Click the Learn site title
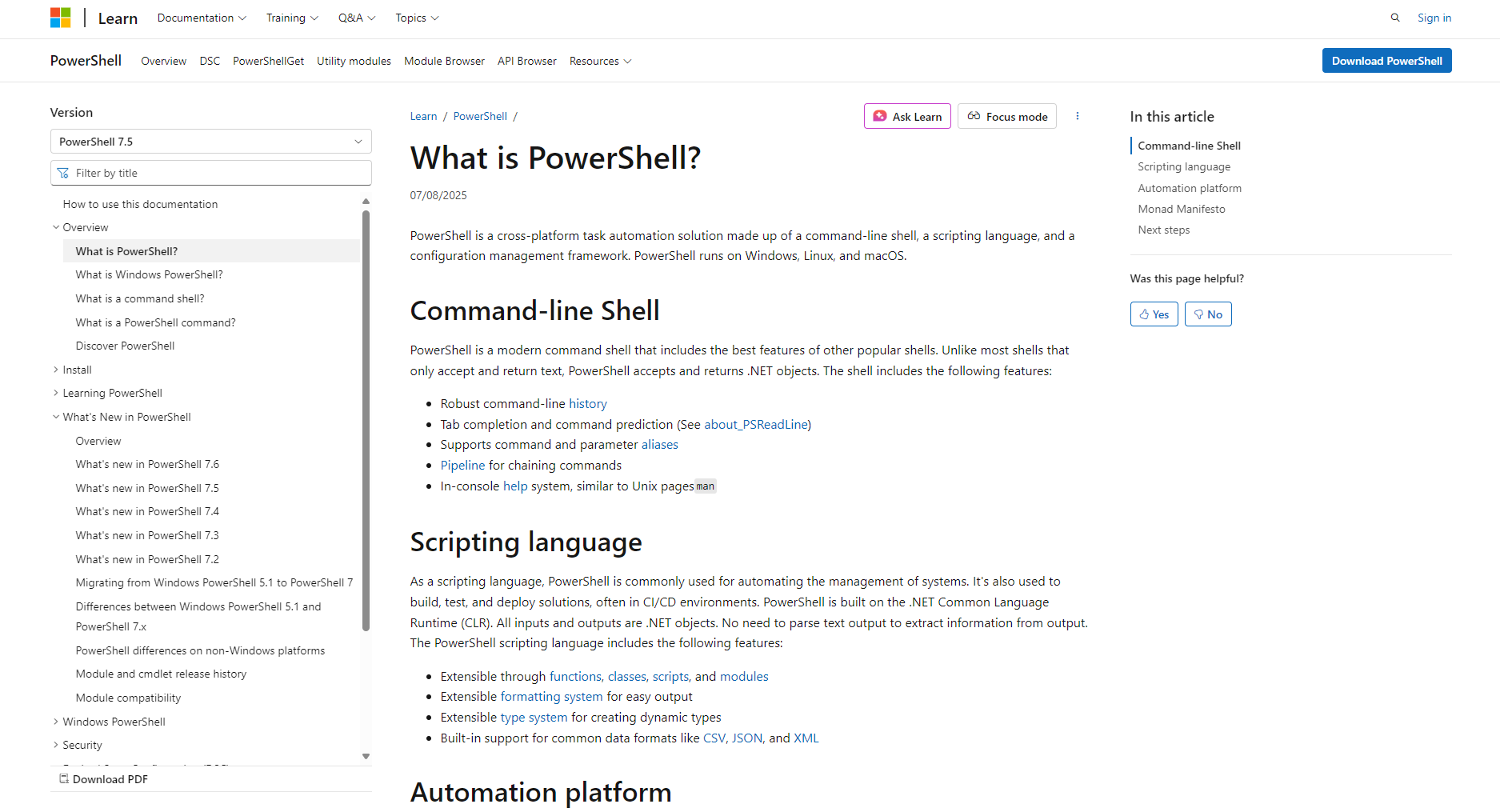1500x812 pixels. (x=118, y=18)
